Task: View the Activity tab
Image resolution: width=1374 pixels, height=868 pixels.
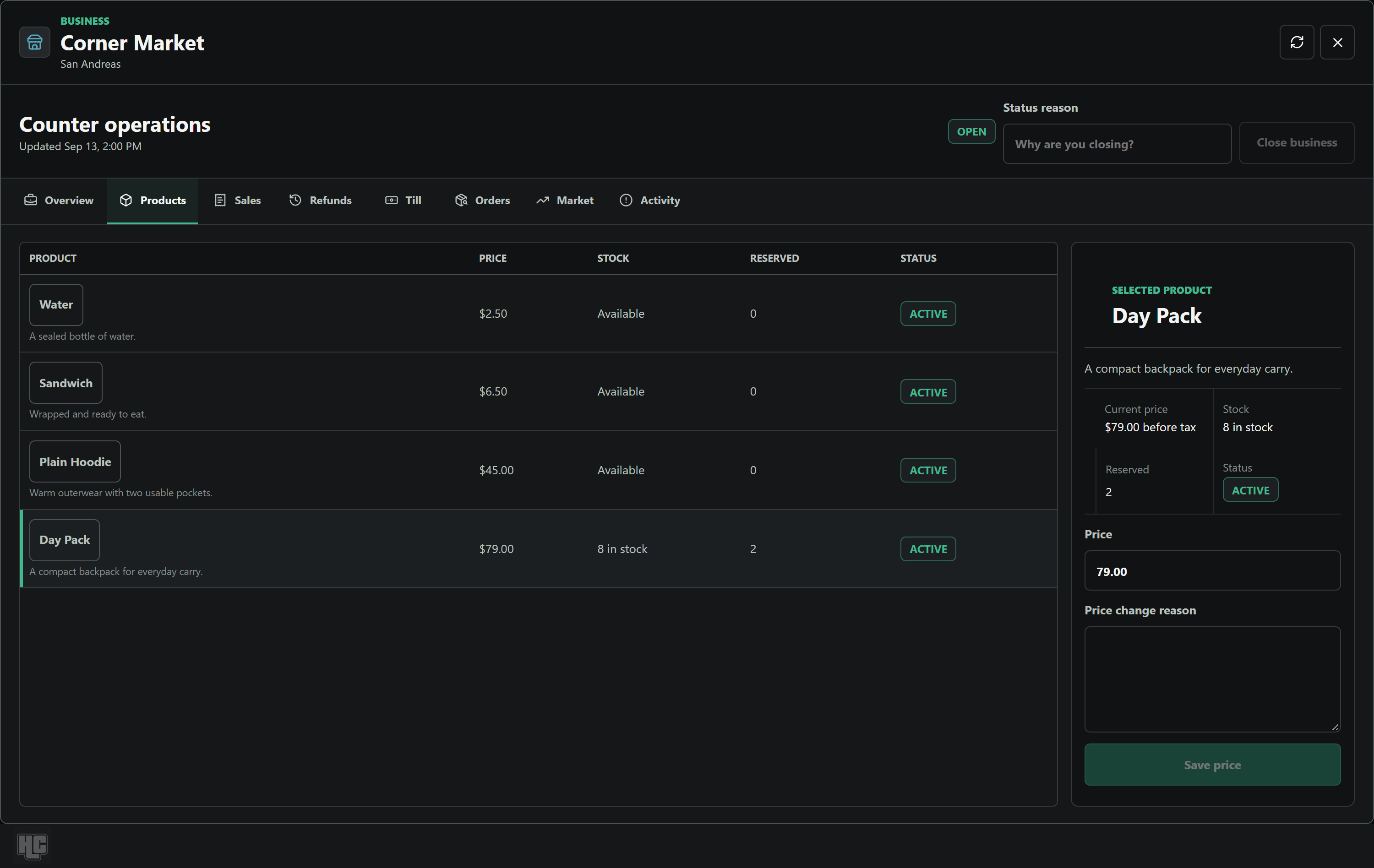Action: tap(650, 201)
